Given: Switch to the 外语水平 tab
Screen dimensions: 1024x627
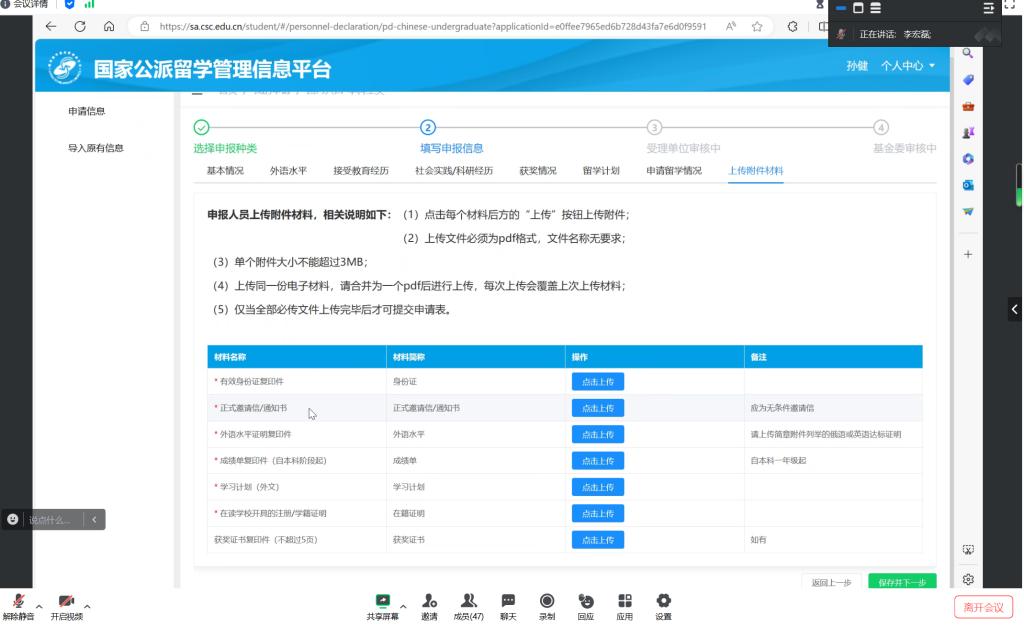Looking at the screenshot, I should tap(288, 171).
